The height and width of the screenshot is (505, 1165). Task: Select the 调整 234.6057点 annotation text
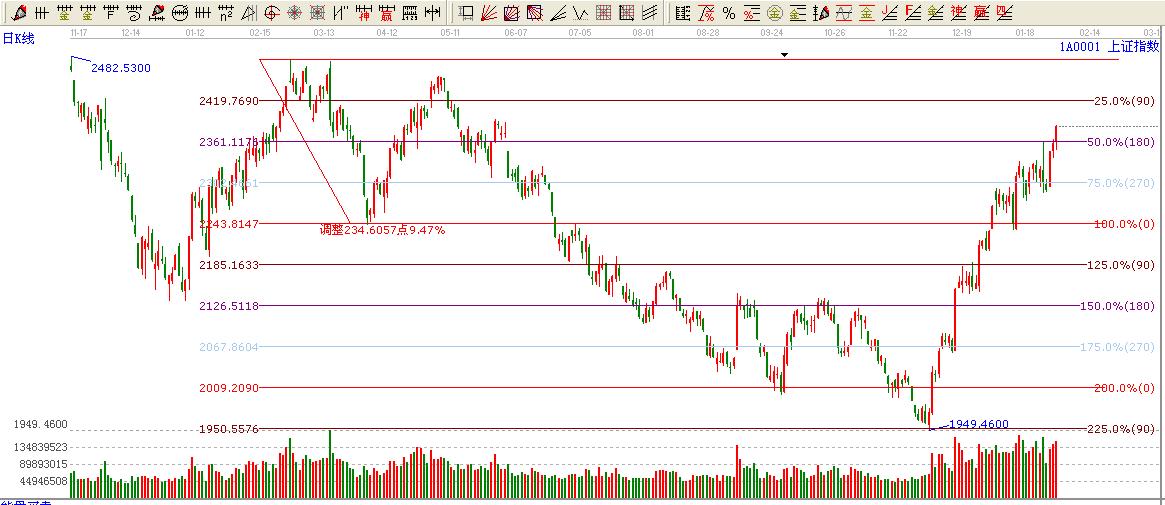[382, 230]
